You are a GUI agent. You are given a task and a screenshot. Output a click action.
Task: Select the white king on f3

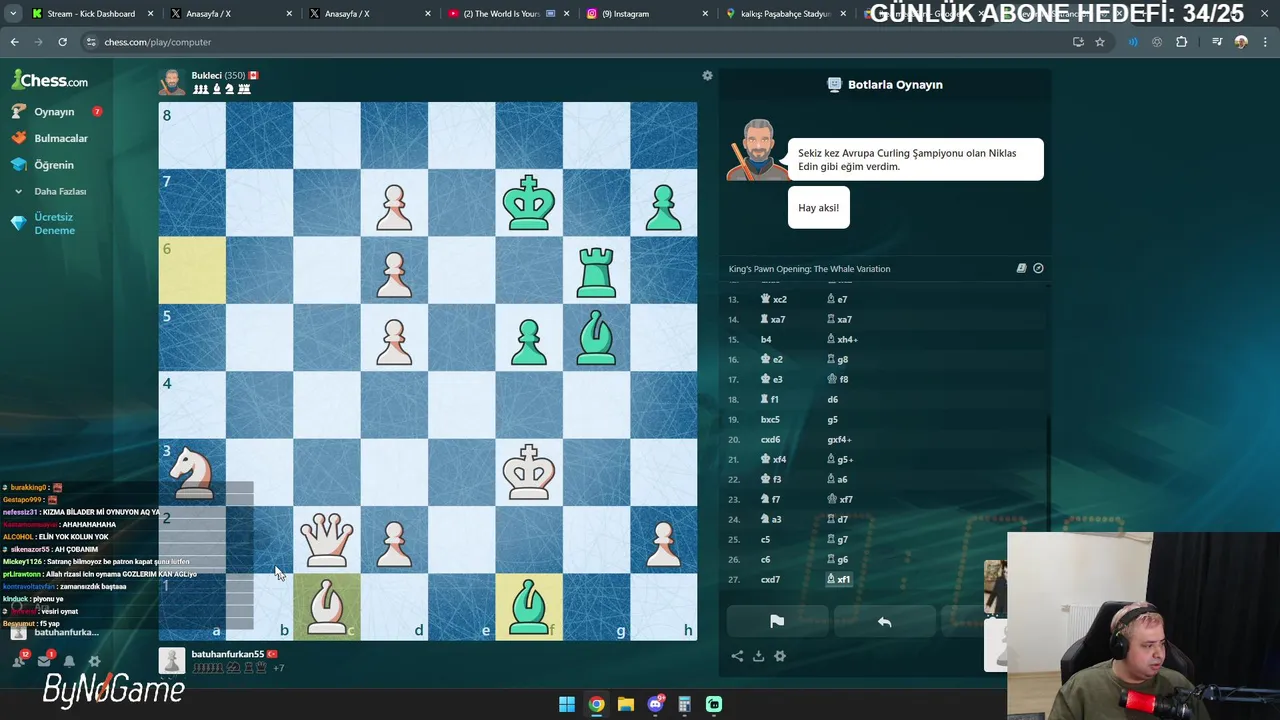529,472
